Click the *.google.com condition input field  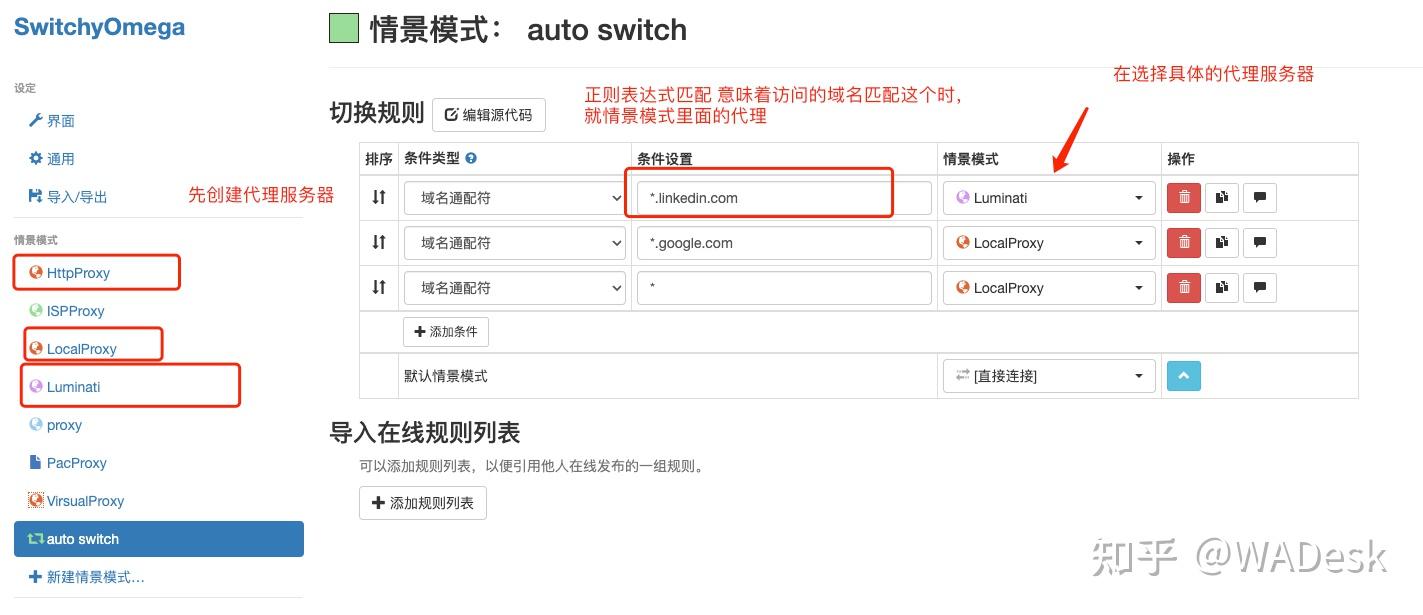[784, 242]
